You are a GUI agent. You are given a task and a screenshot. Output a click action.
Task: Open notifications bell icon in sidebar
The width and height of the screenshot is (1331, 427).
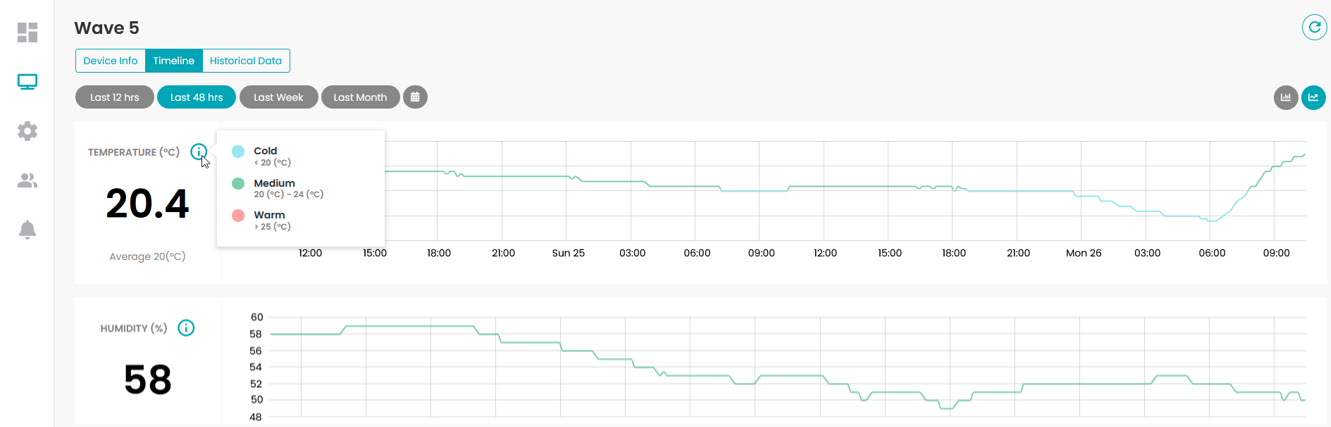point(27,229)
